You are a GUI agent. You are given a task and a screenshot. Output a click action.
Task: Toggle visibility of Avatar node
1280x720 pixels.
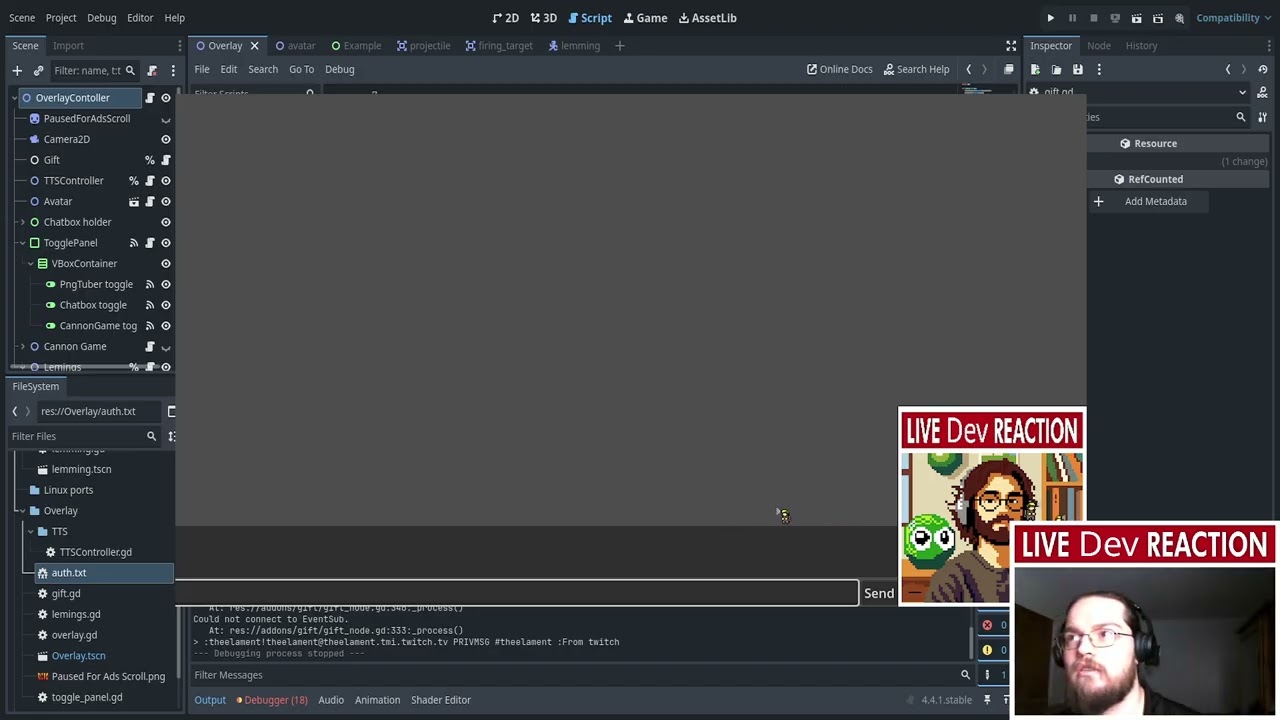(x=166, y=201)
